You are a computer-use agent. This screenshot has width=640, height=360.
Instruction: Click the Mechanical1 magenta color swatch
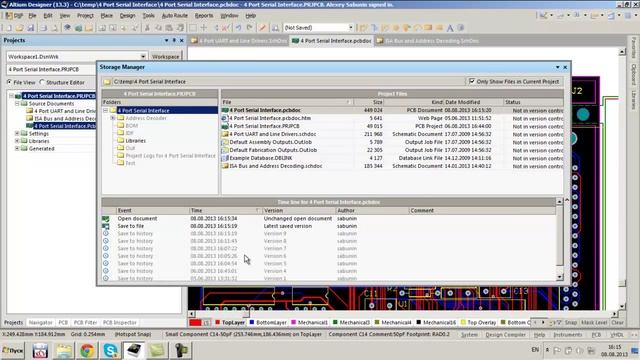click(293, 322)
